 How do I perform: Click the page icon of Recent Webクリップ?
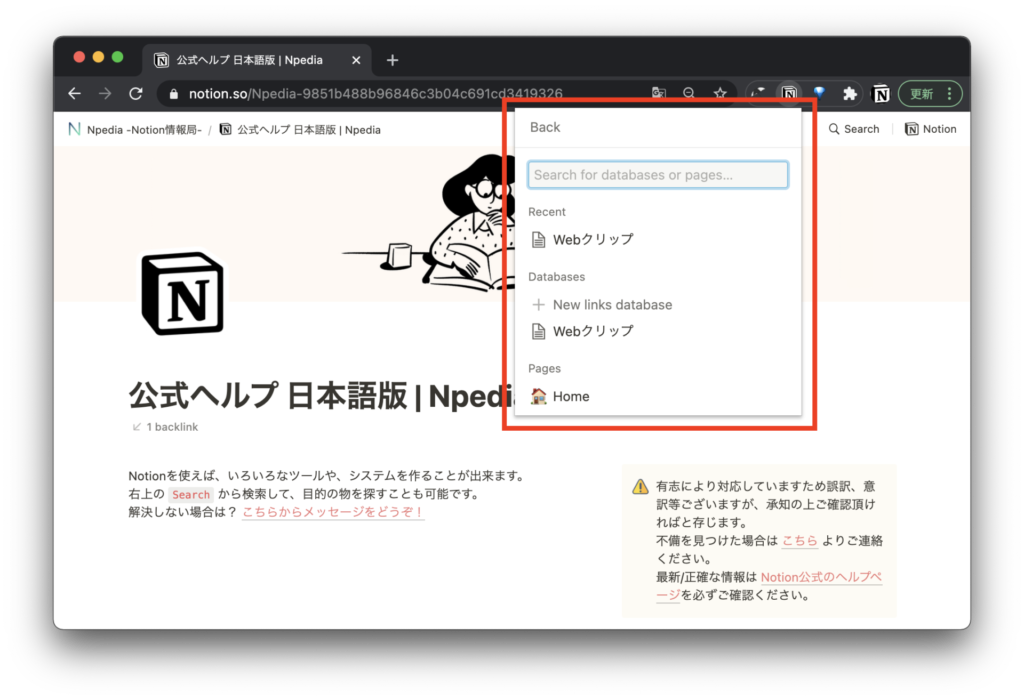coord(538,240)
